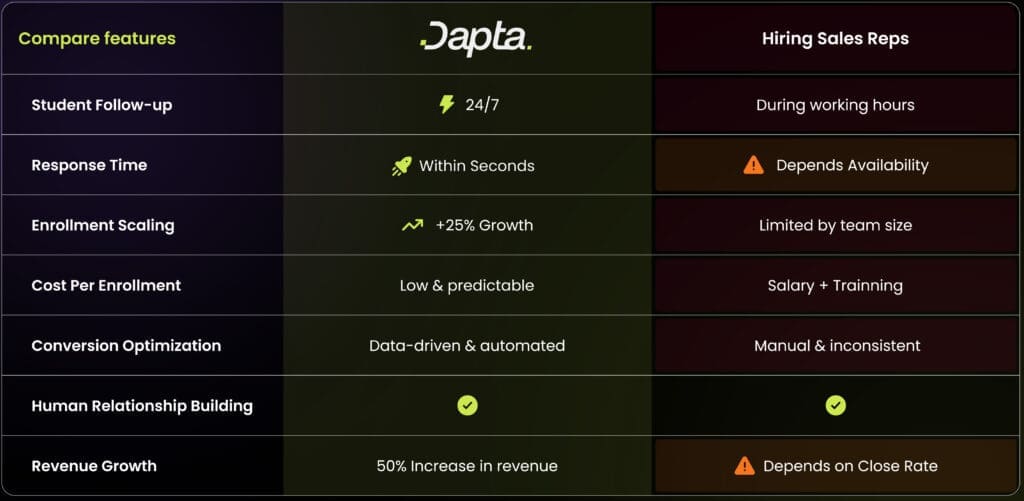Viewport: 1024px width, 501px height.
Task: Click the Revenue Growth row label
Action: 94,465
